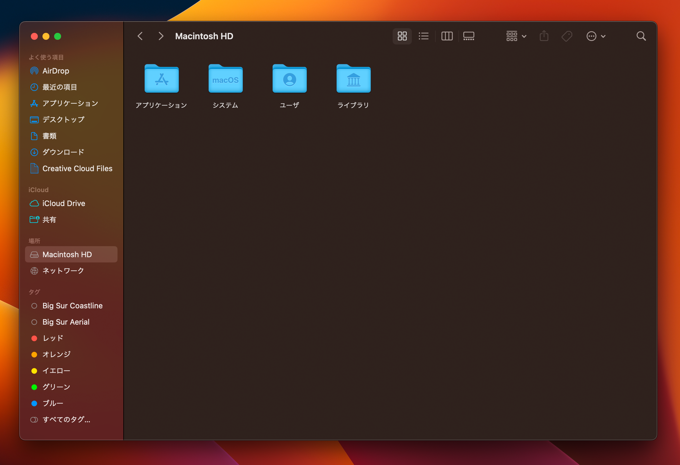Filter by Big Sur Aerial tag

pos(71,322)
